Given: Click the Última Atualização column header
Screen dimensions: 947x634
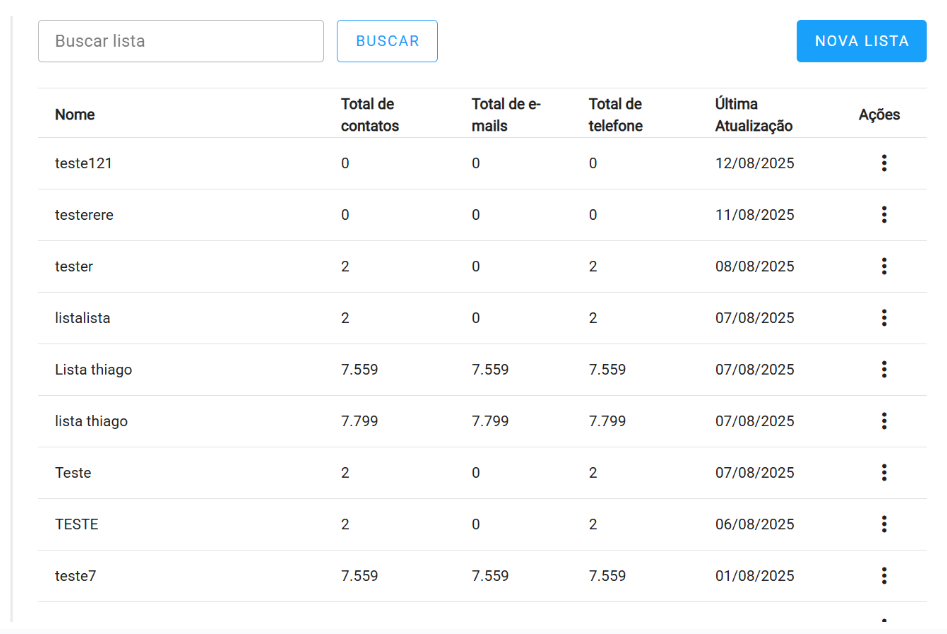Looking at the screenshot, I should pyautogui.click(x=753, y=115).
